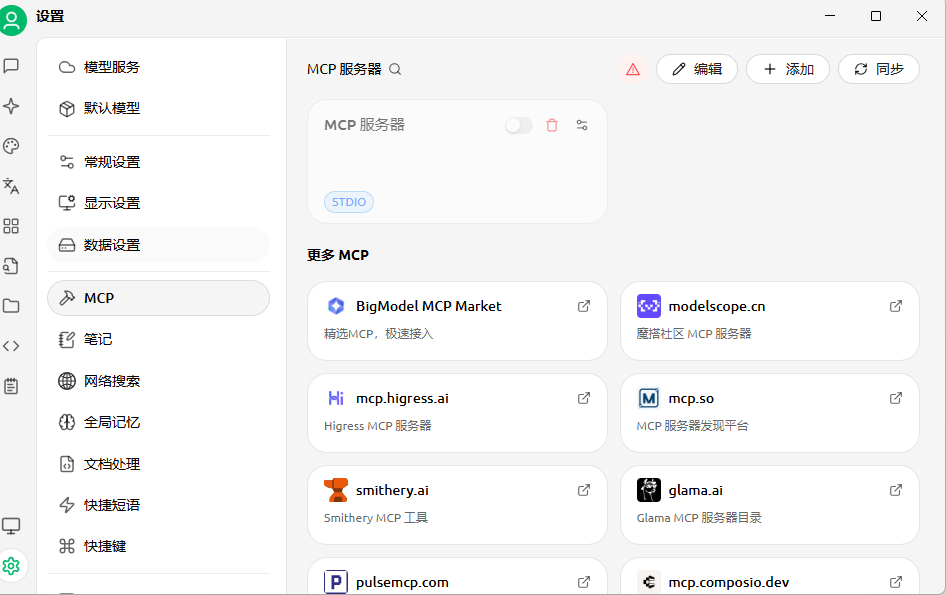Open 显示设置 settings page
The height and width of the screenshot is (595, 946).
pyautogui.click(x=158, y=203)
